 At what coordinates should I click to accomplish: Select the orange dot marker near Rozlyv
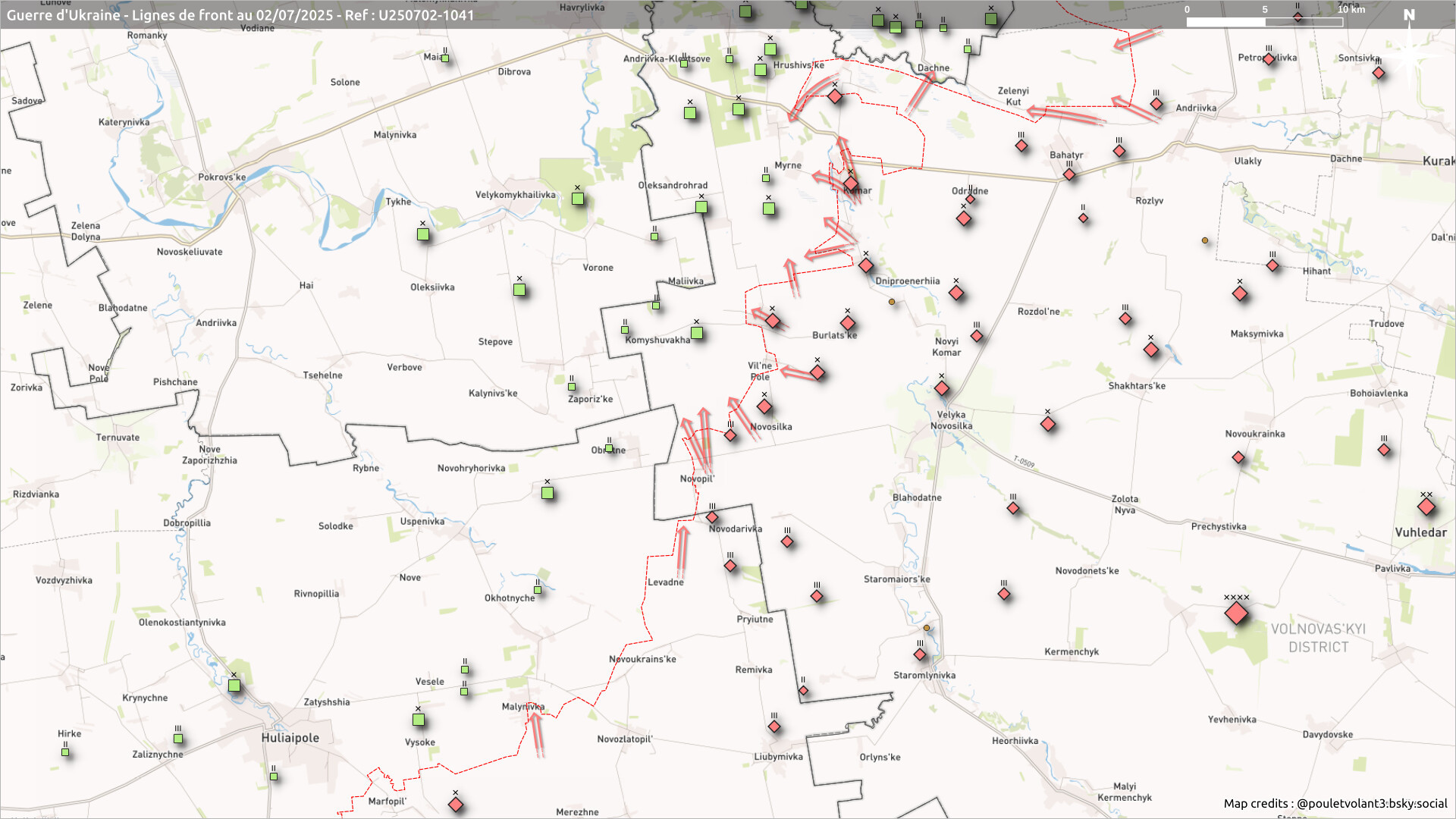point(1205,240)
